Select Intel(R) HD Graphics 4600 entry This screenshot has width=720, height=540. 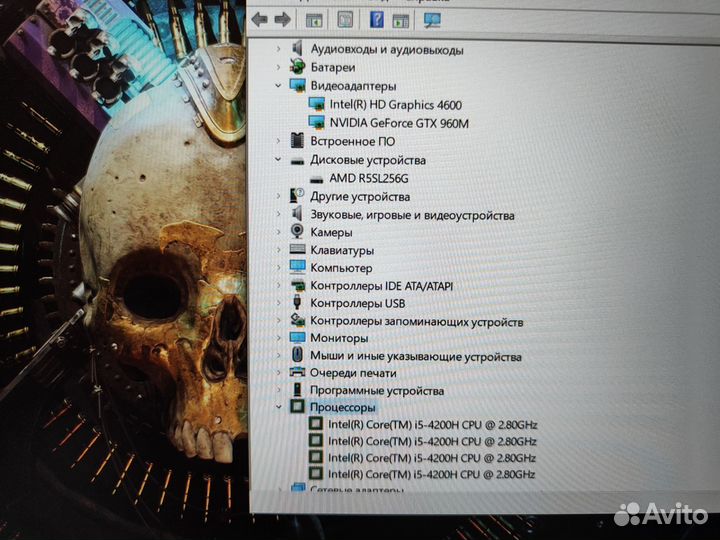point(396,105)
